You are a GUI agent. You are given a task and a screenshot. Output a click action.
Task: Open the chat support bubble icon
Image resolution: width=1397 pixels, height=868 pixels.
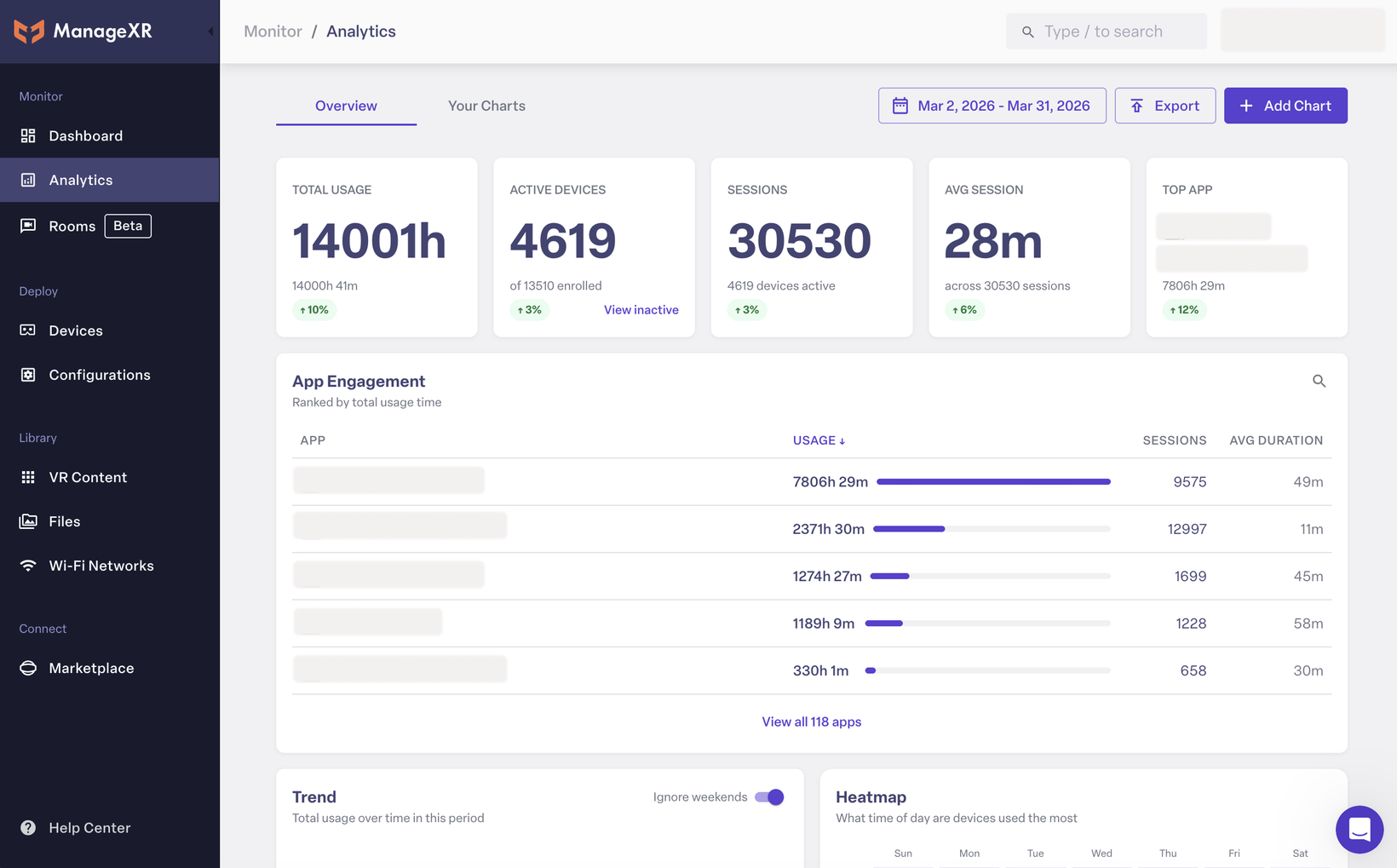[x=1360, y=829]
